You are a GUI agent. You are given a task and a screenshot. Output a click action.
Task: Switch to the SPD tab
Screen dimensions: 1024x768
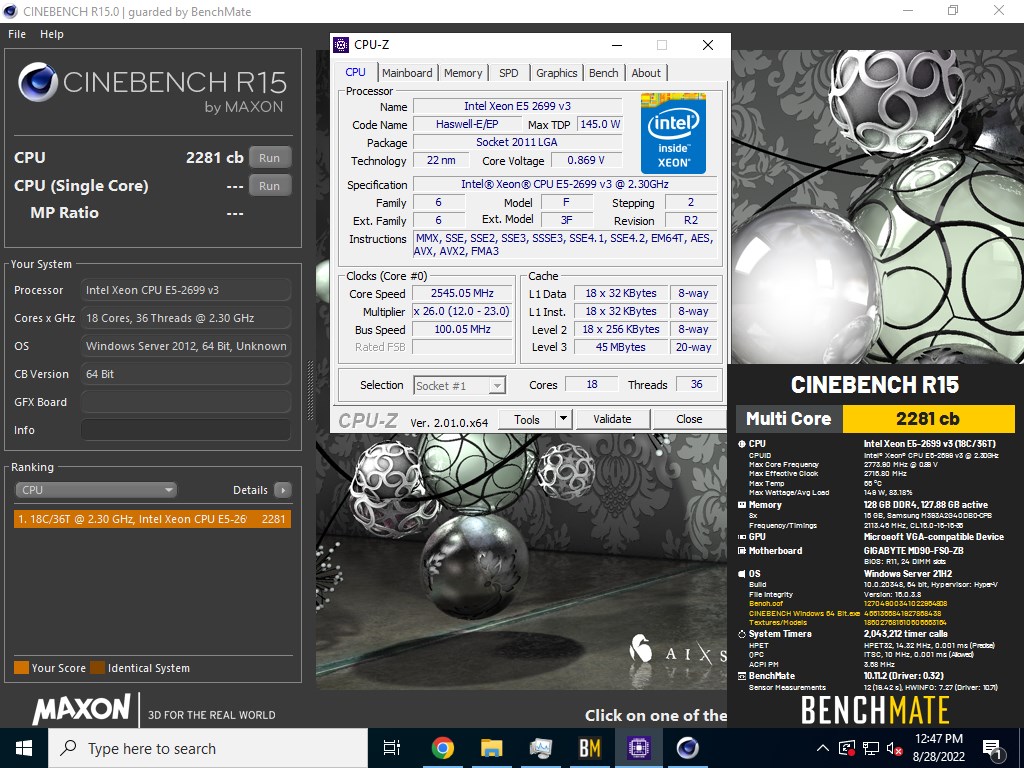pos(509,73)
